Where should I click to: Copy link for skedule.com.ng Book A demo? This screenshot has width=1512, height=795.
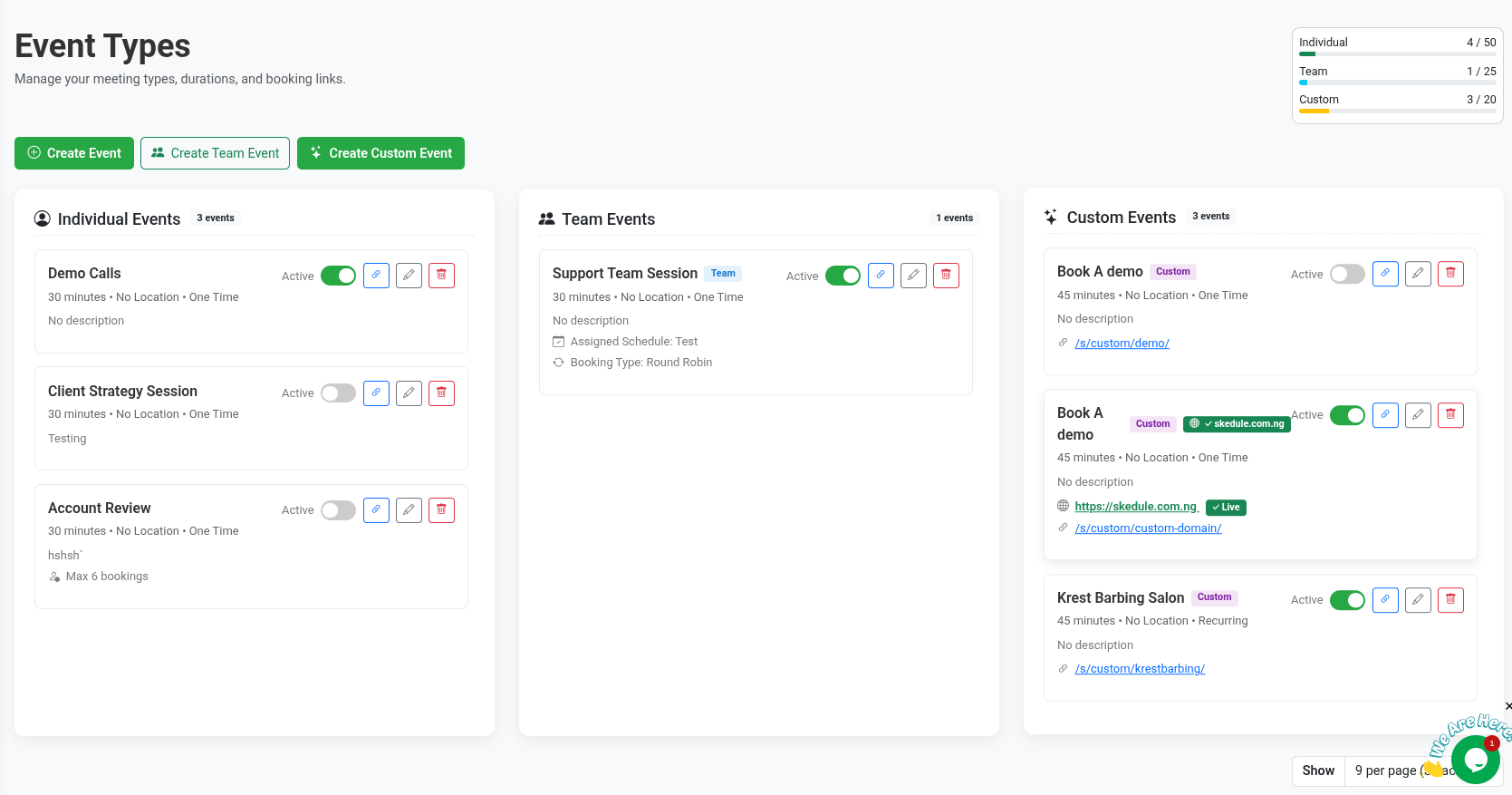tap(1385, 415)
